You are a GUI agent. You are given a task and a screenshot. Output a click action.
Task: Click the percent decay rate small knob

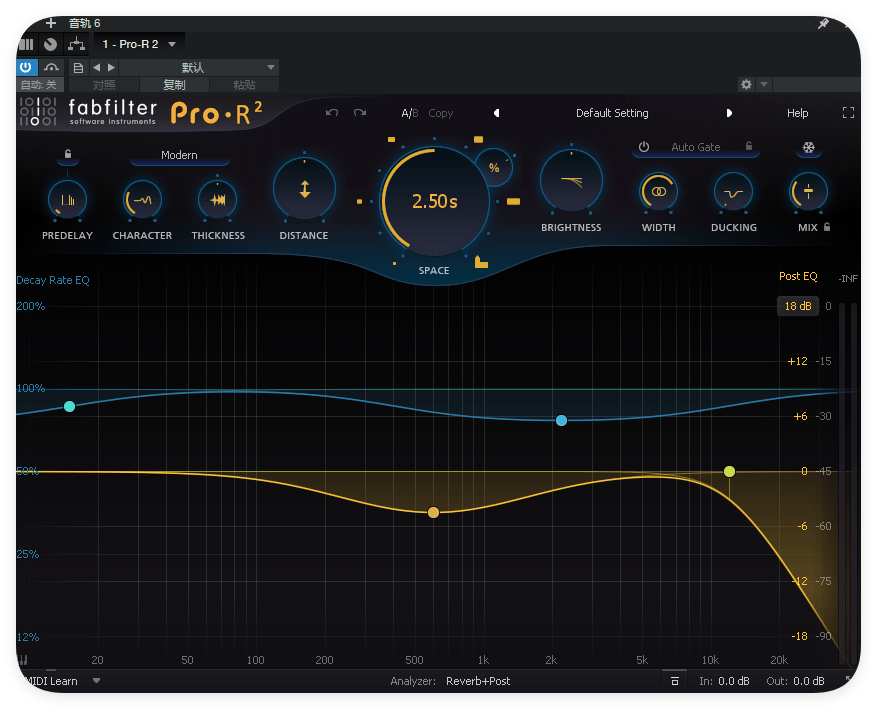click(494, 168)
